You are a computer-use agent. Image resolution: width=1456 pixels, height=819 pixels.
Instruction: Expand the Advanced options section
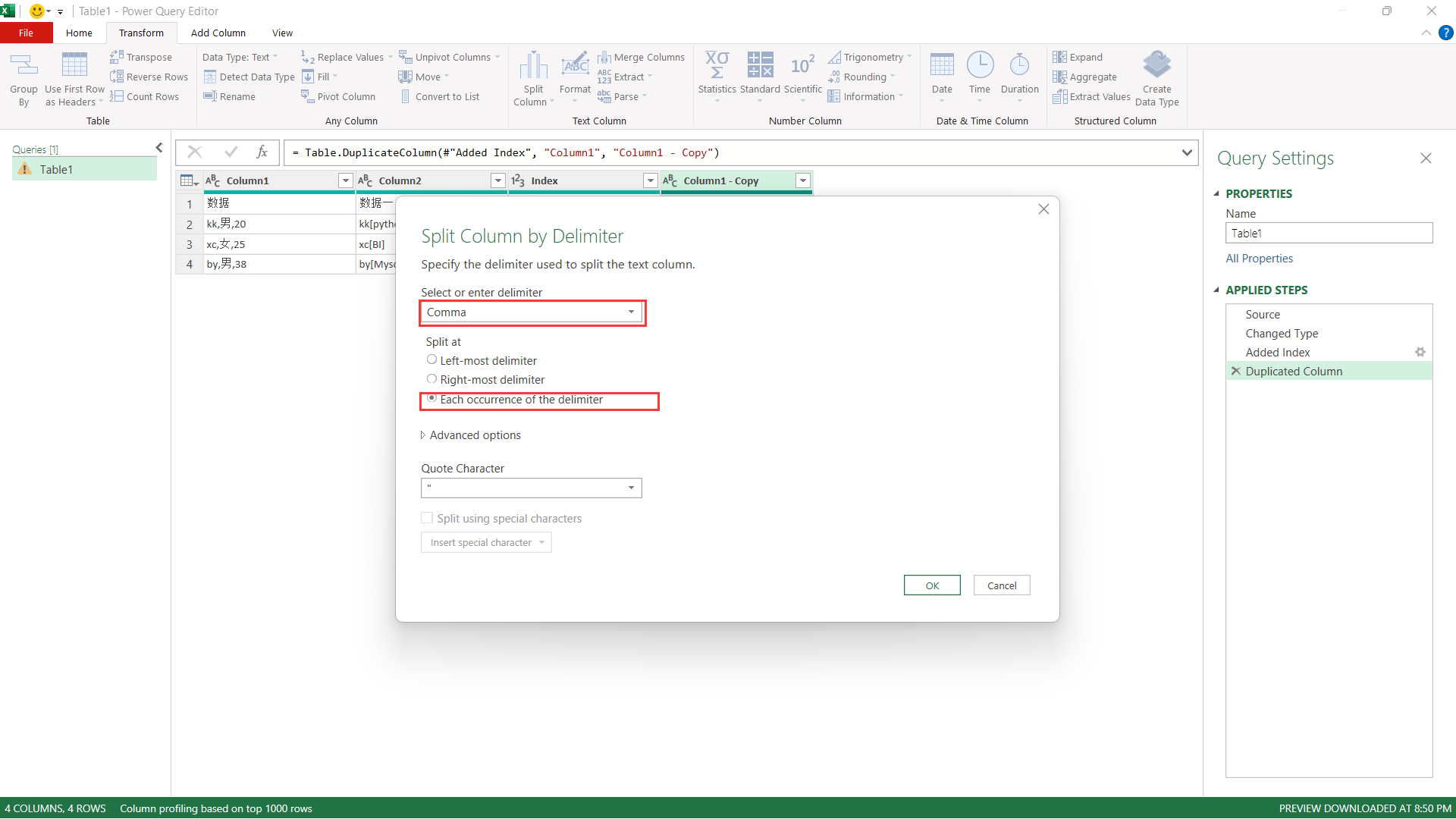pos(470,435)
